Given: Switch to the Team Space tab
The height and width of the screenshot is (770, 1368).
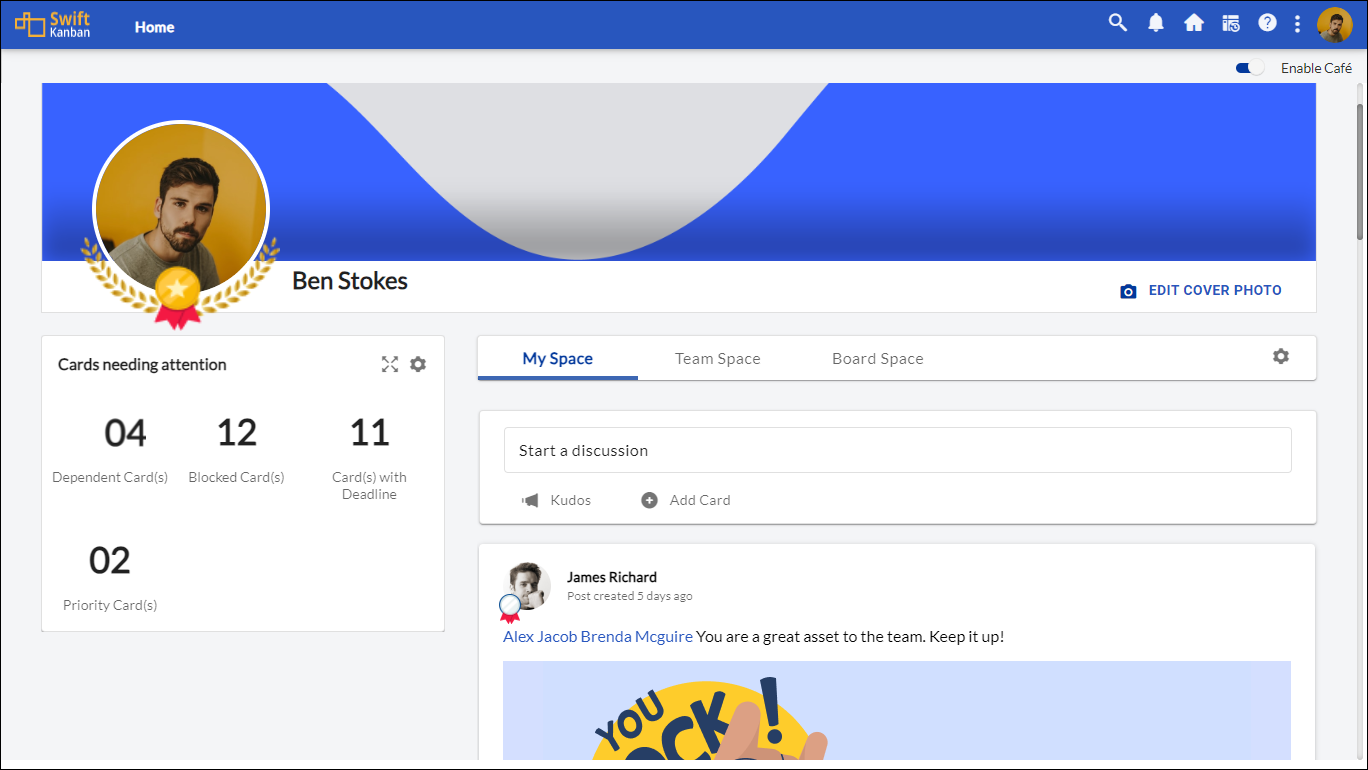Looking at the screenshot, I should pos(717,359).
